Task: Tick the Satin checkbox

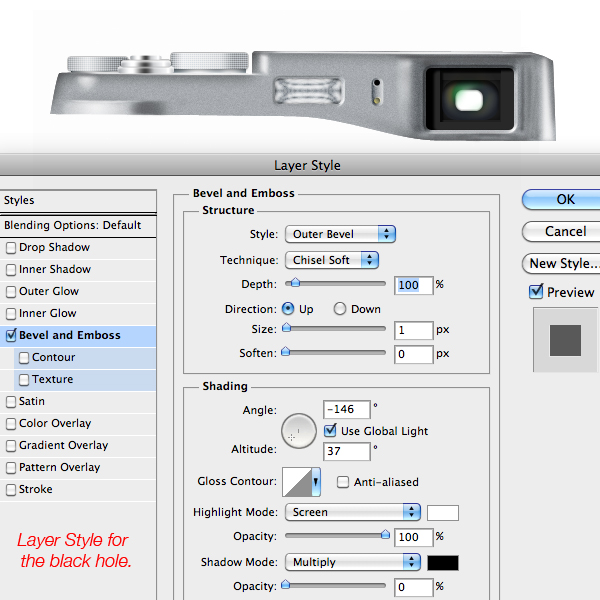Action: point(11,402)
